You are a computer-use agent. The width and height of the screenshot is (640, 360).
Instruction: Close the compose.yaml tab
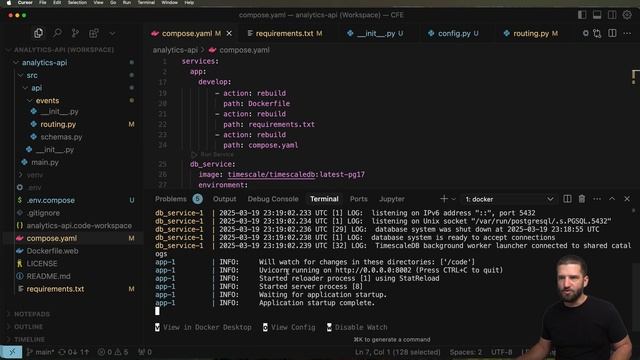point(229,33)
